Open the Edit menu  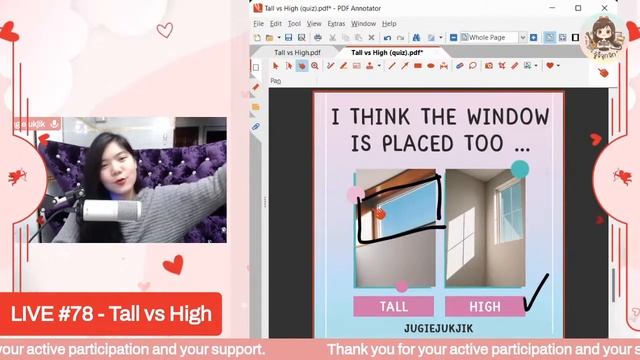(x=276, y=24)
